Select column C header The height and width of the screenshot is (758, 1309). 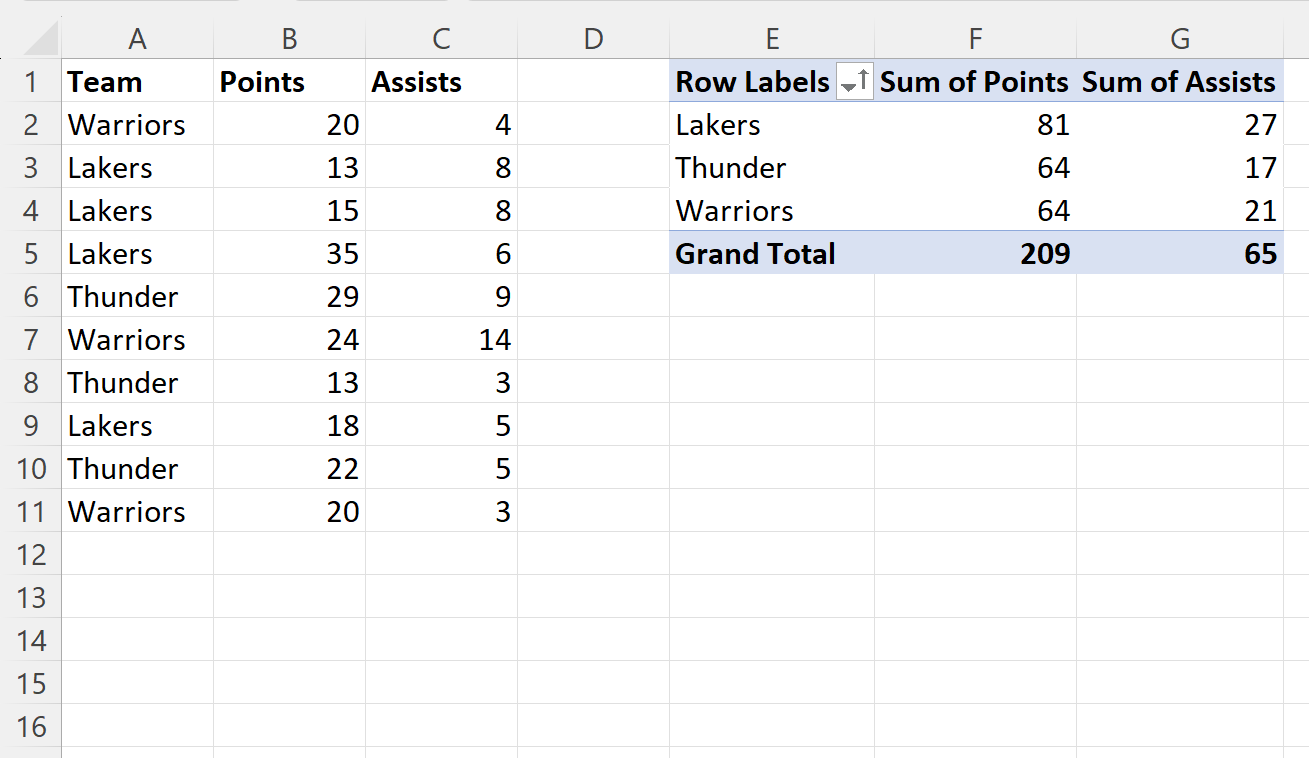(x=441, y=39)
